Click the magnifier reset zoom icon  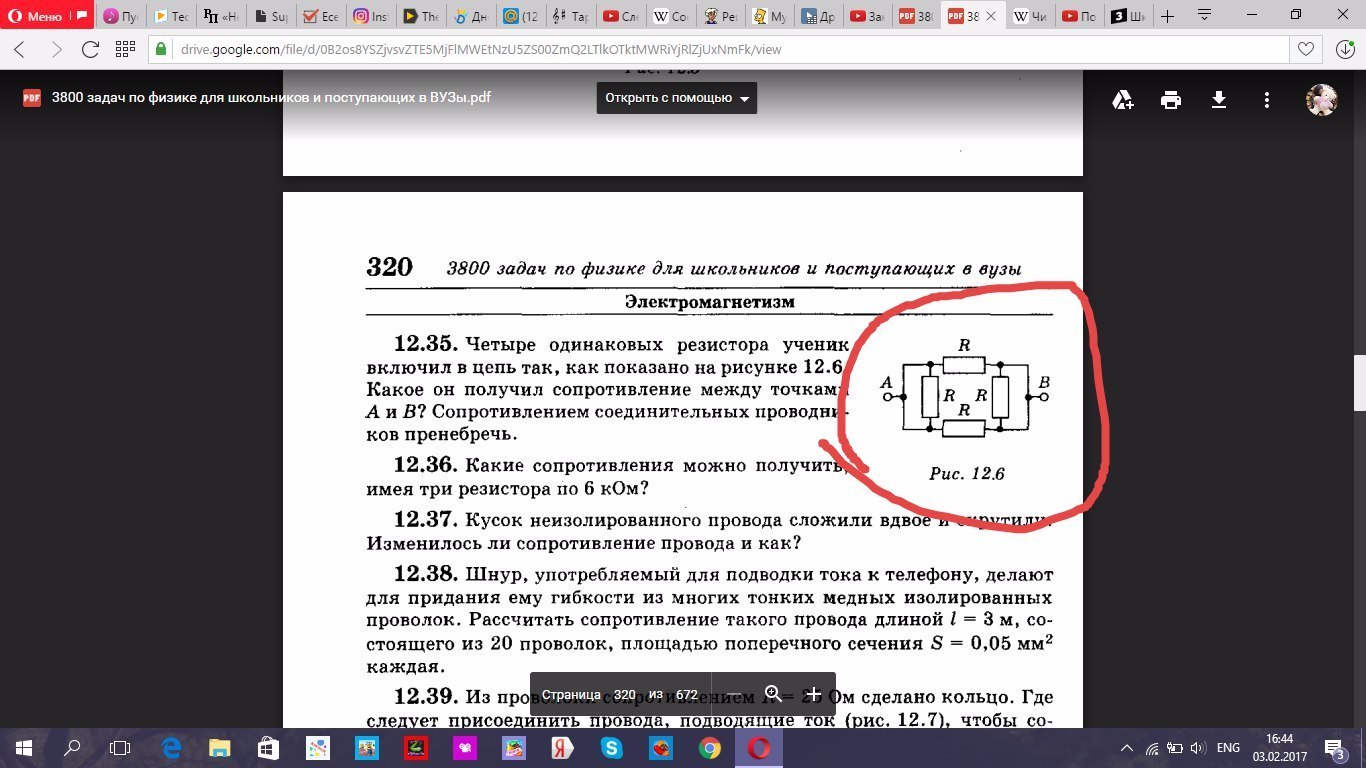(x=773, y=694)
